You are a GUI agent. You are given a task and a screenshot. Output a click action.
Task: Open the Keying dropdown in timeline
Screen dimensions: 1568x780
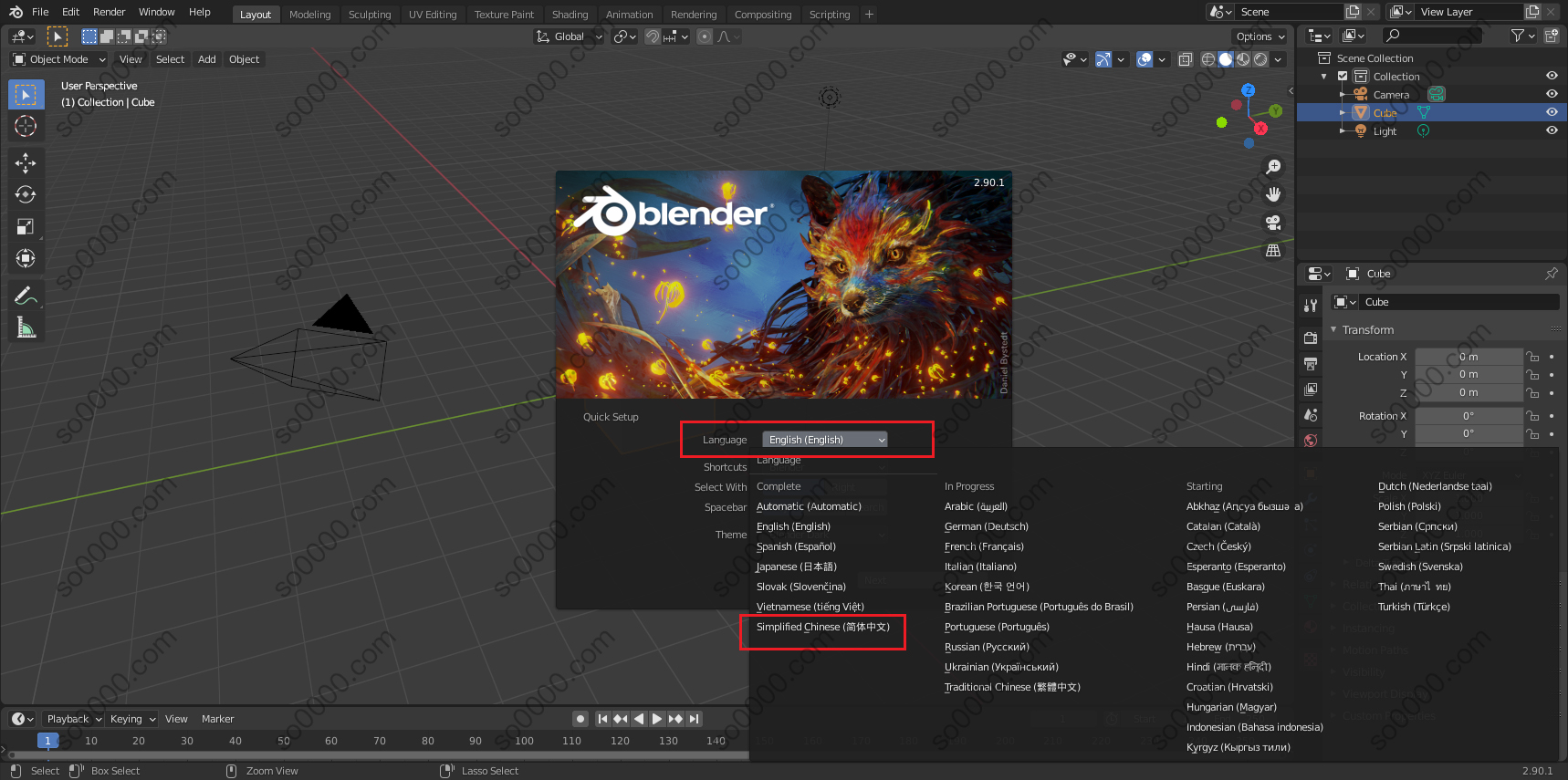click(132, 719)
